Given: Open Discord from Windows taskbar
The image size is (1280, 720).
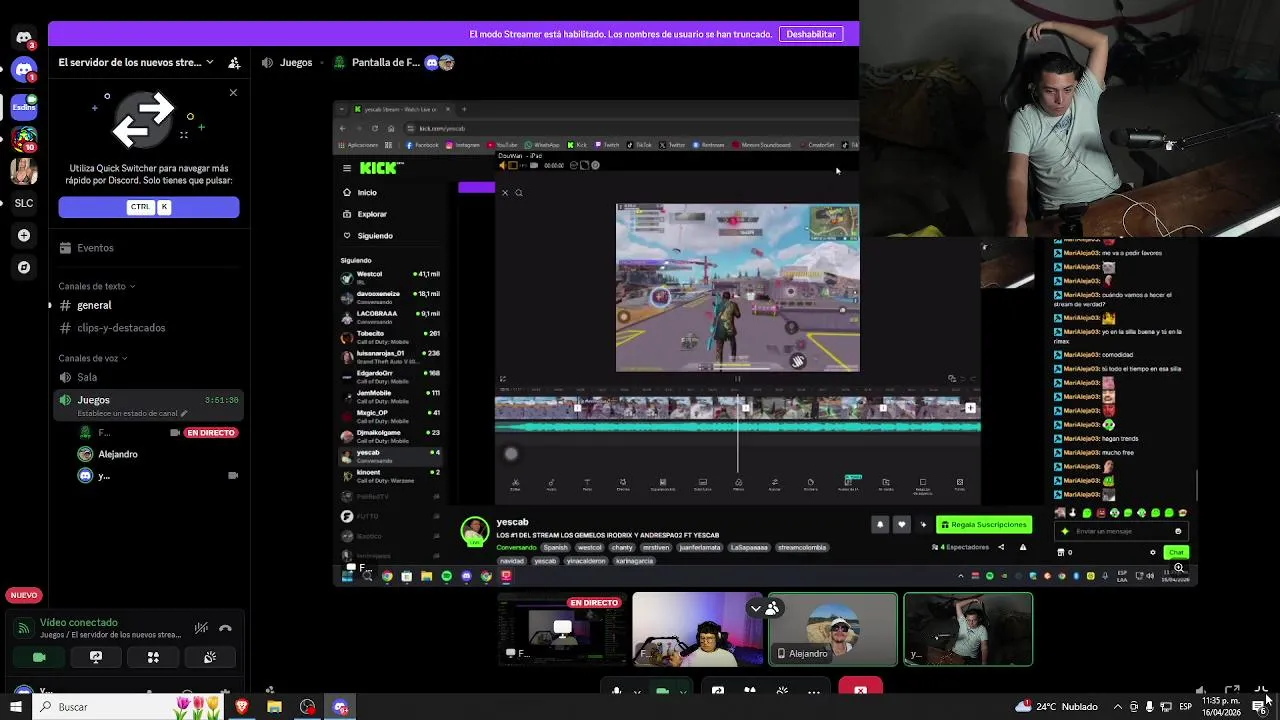Looking at the screenshot, I should [x=340, y=707].
